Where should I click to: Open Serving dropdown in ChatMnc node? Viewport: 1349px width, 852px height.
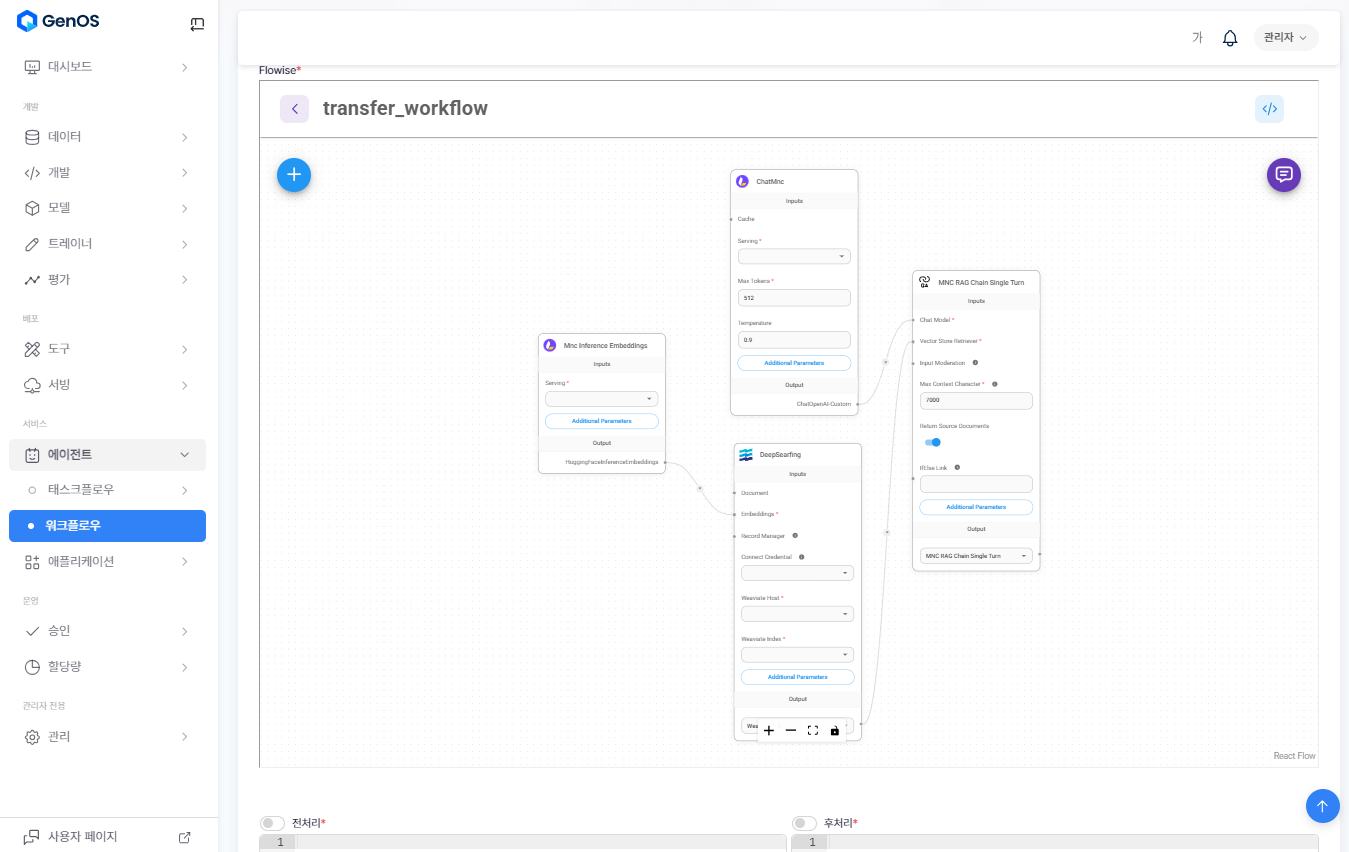pos(794,257)
